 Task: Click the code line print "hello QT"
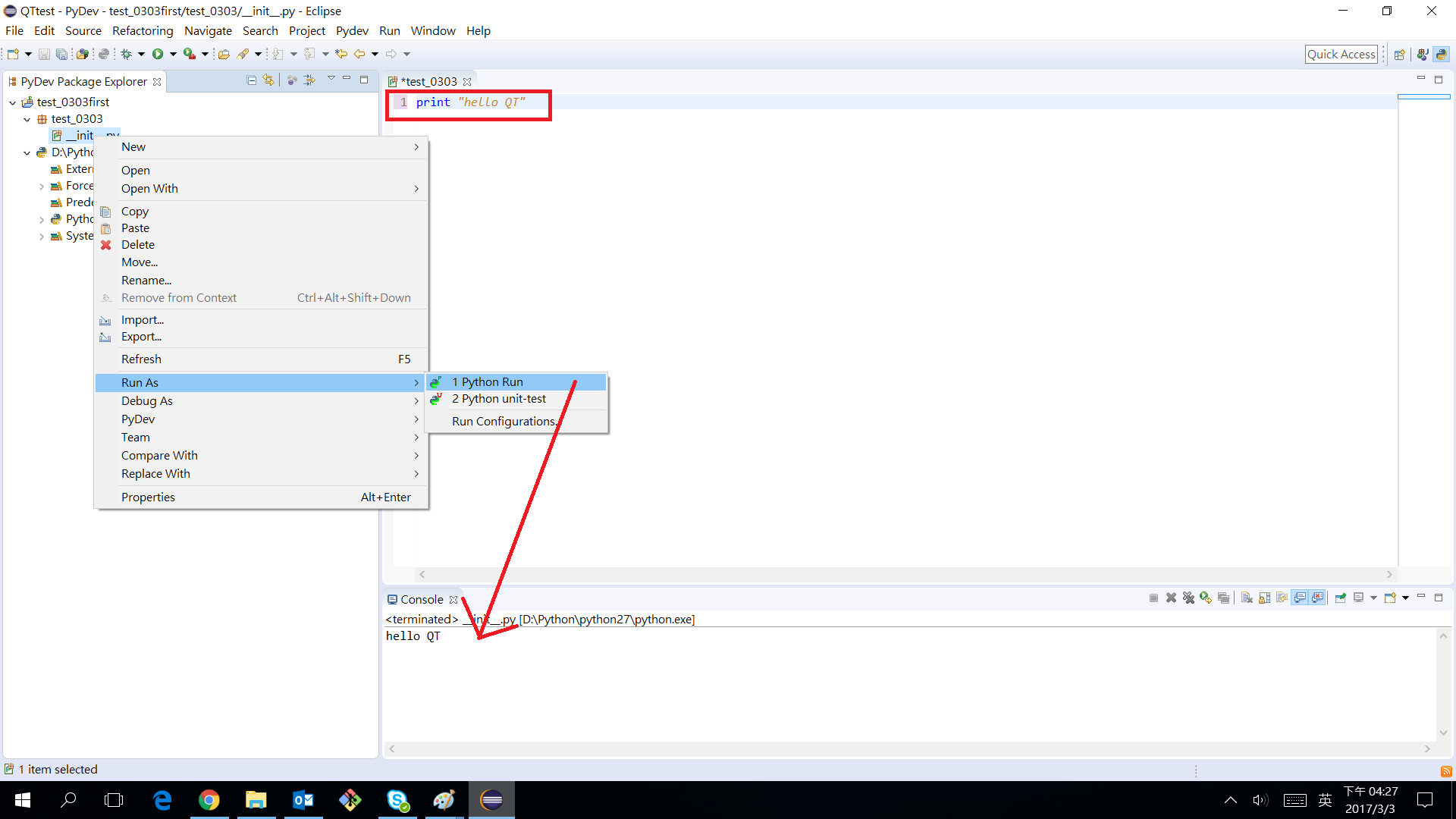470,102
